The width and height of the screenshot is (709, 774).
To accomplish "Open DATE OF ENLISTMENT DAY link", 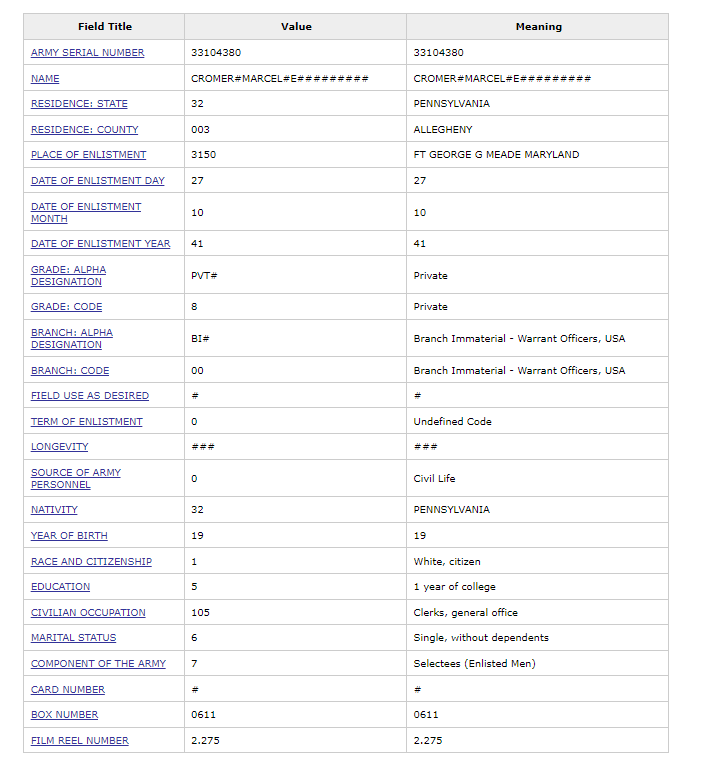I will [x=97, y=181].
